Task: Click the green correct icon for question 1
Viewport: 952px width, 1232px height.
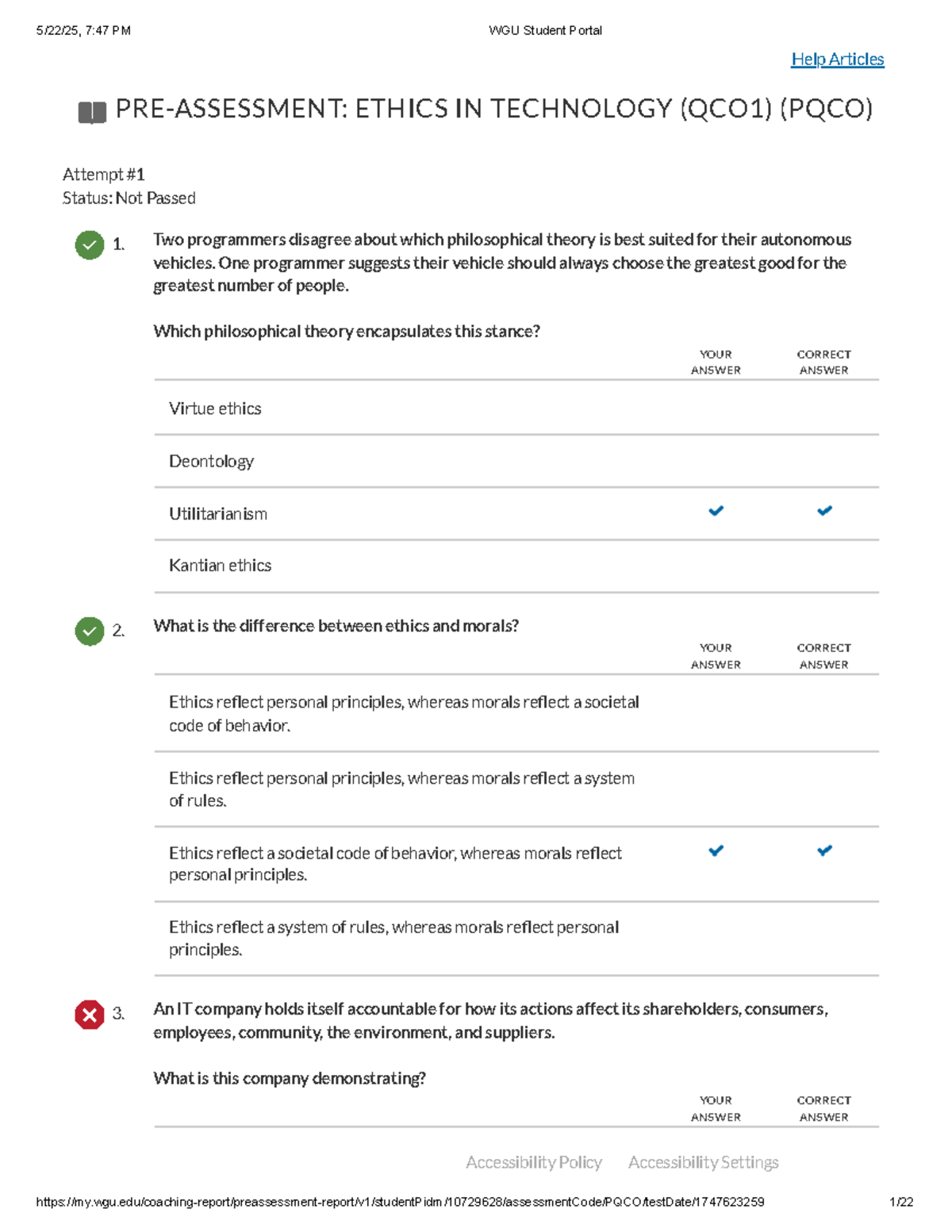Action: (90, 245)
